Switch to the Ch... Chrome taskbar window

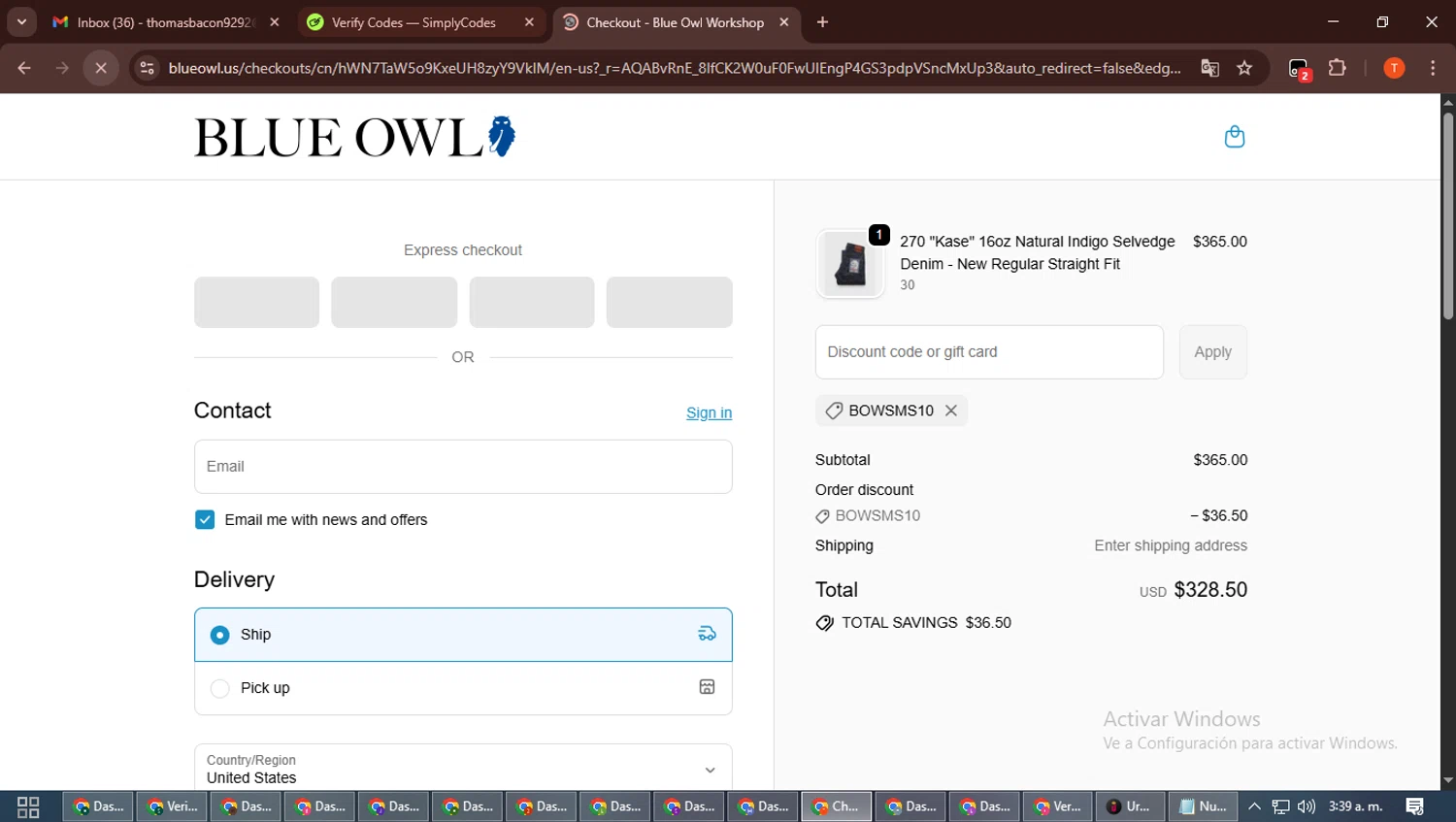836,806
